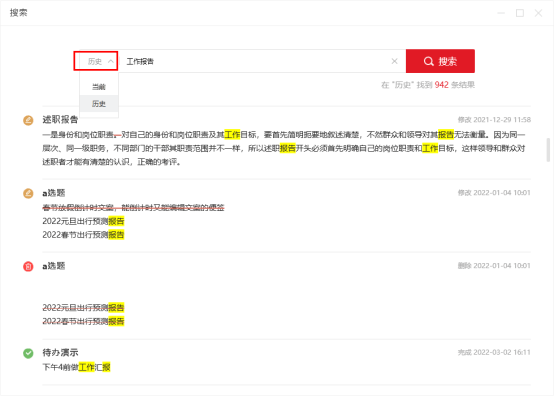Screen dimensions: 554x396
Task: Click the line 2022元旦出行预测报告 without strikethrough
Action: point(83,221)
